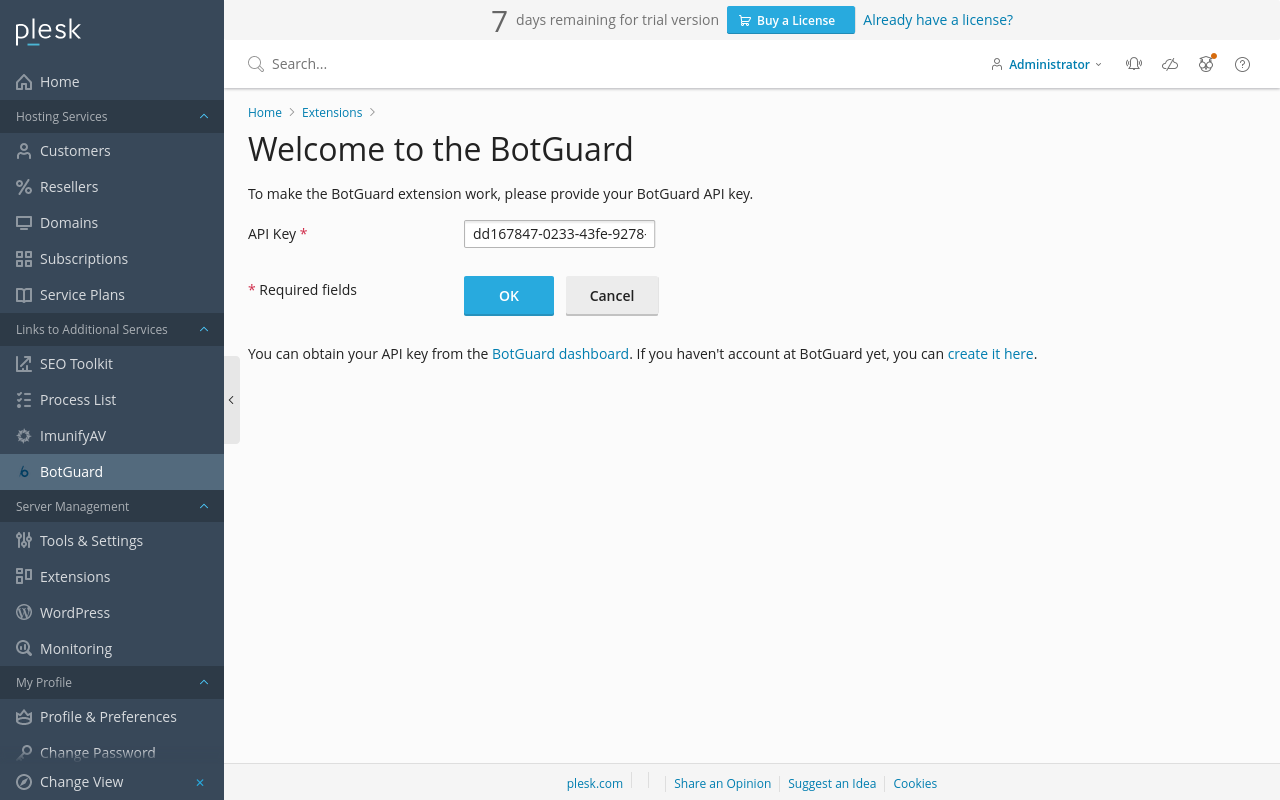
Task: Click Cookies footer link
Action: coord(915,784)
